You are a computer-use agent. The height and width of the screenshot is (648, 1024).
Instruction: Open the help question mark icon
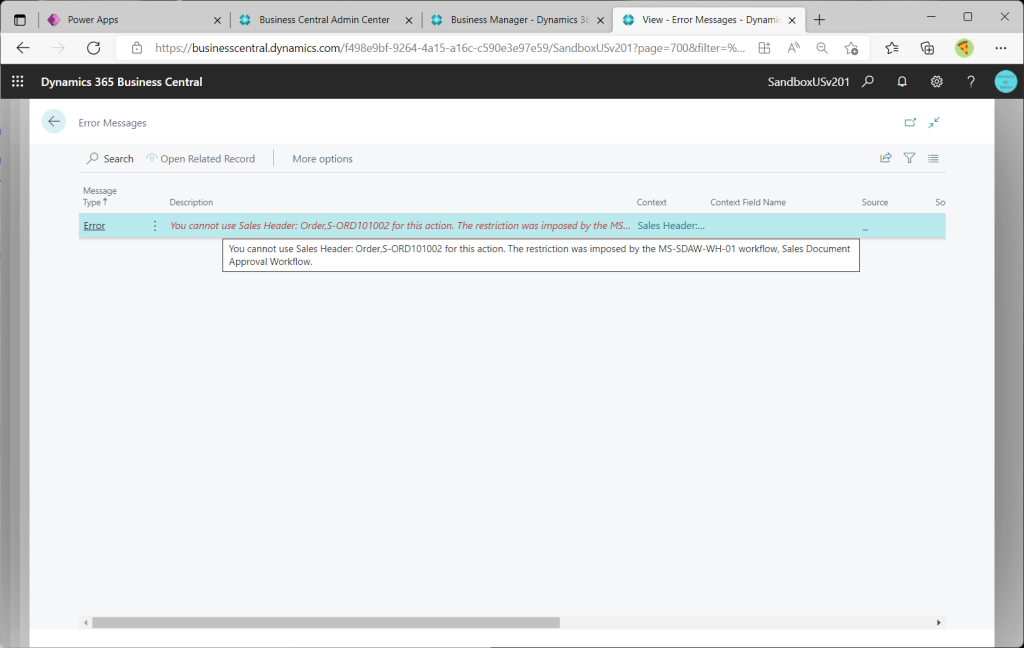click(971, 82)
